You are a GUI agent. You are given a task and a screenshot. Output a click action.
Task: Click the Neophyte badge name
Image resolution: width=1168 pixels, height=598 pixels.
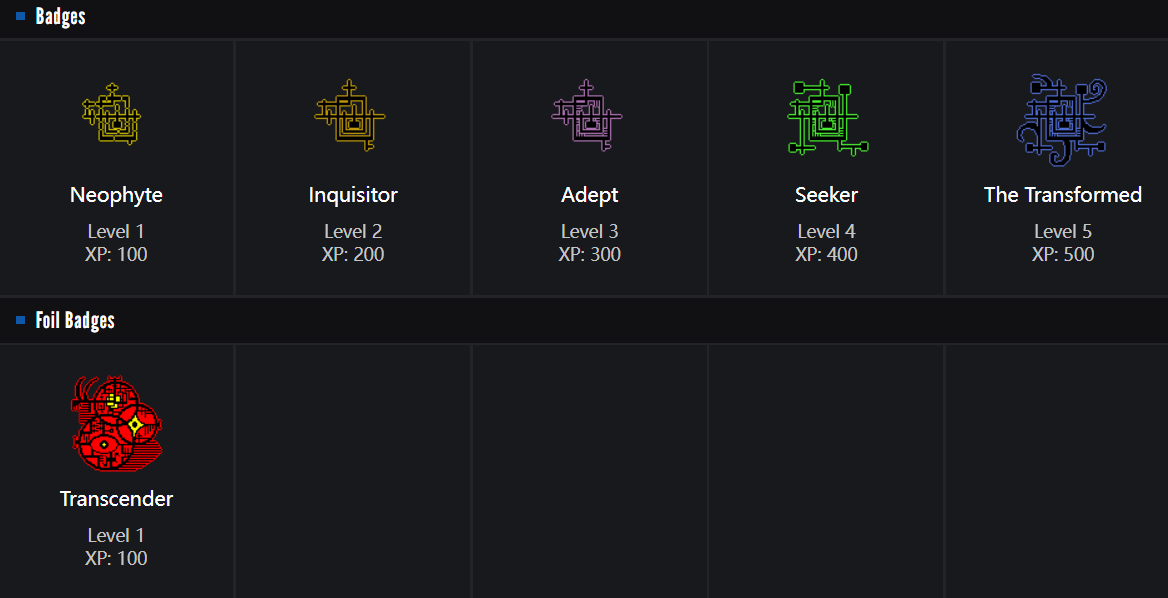click(x=116, y=195)
